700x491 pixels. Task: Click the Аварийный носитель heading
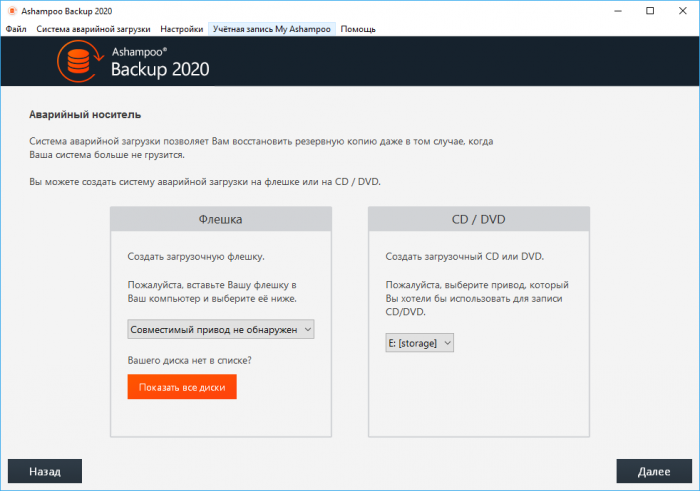coord(85,115)
